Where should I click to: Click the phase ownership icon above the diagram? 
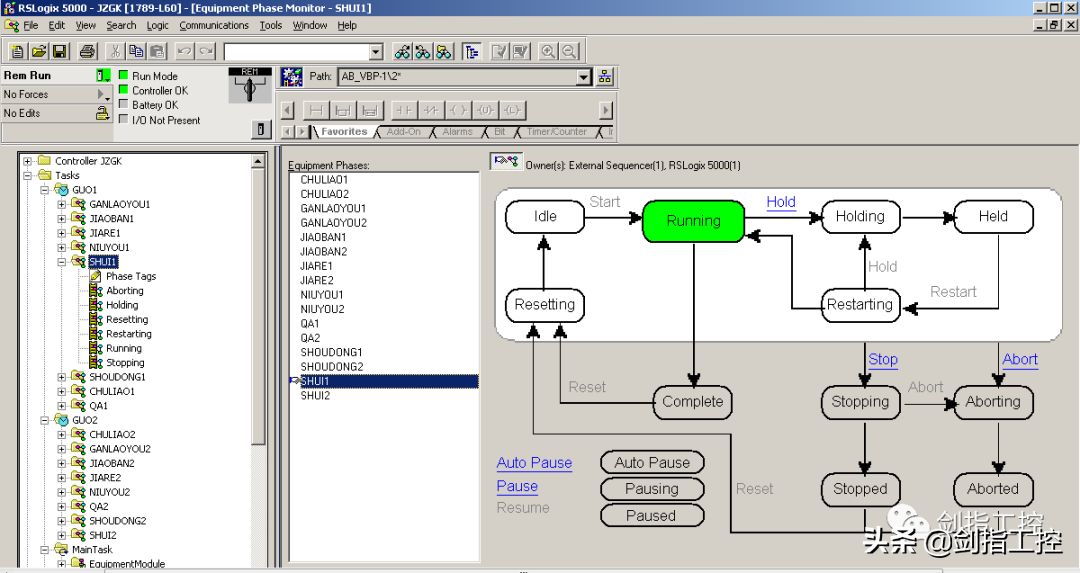505,161
